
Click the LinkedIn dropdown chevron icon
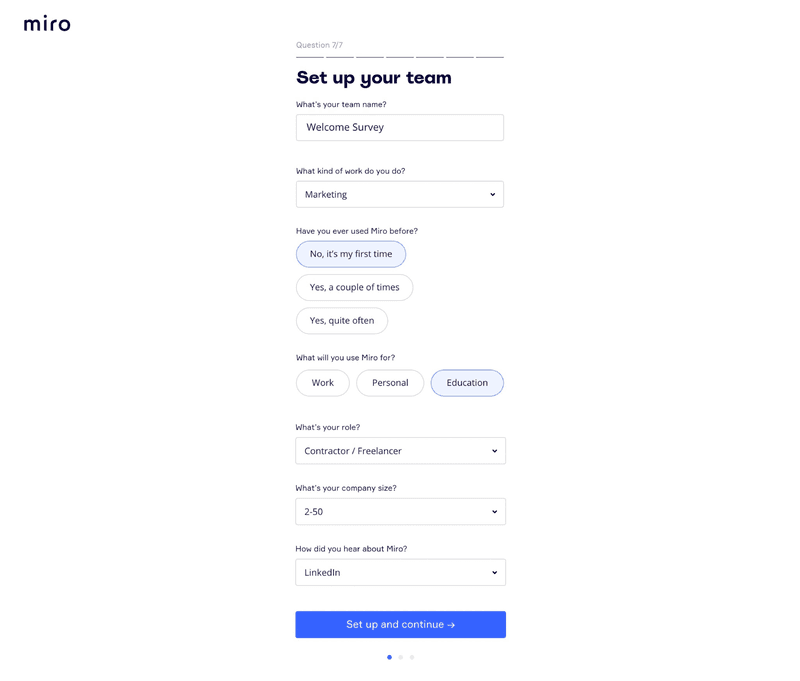coord(494,573)
